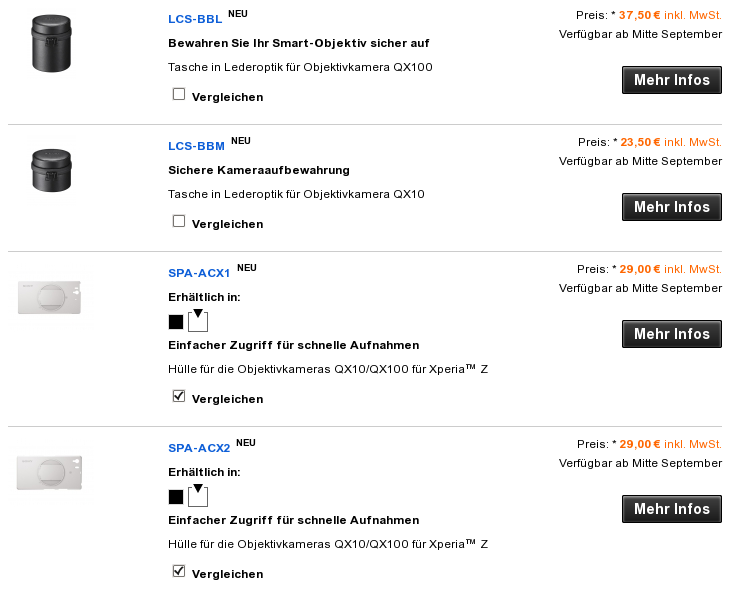This screenshot has width=738, height=590.
Task: Click Mehr Infos button for LCS-BBM
Action: pos(672,207)
